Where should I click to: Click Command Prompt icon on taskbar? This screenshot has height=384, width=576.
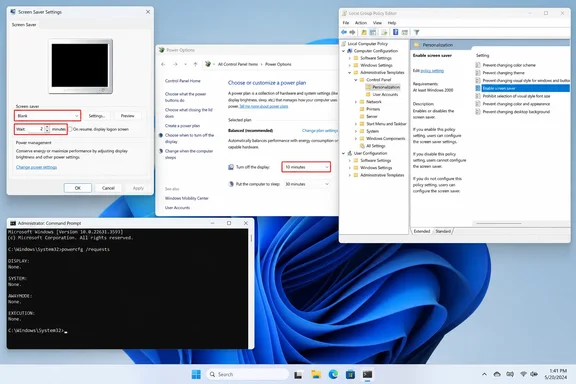click(367, 374)
